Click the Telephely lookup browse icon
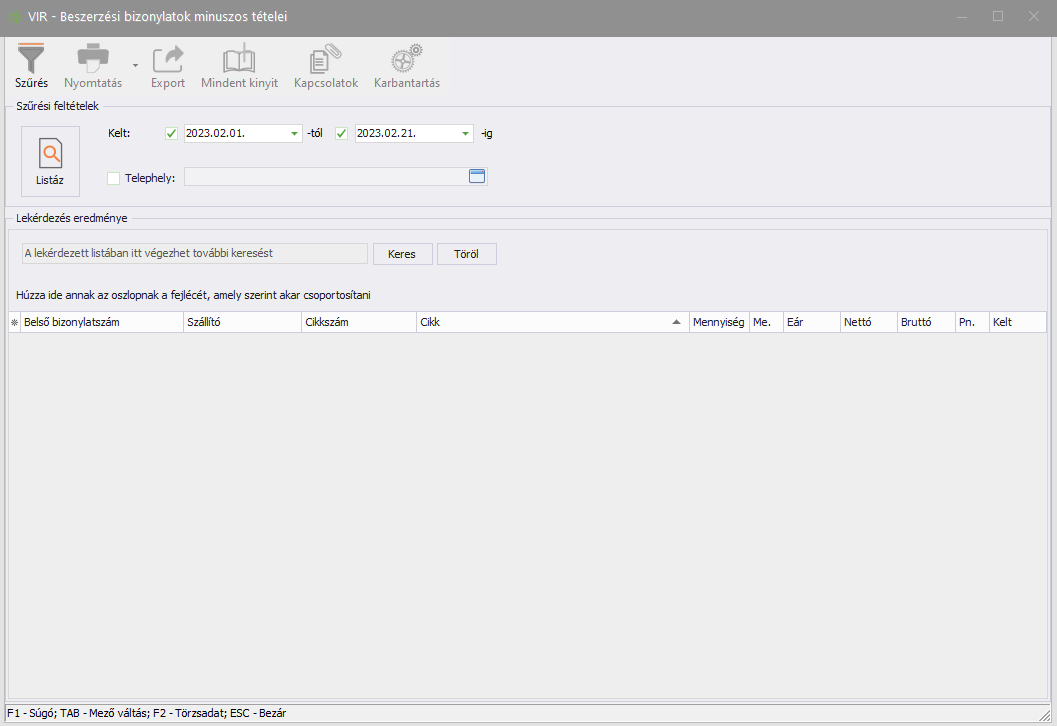Screen dimensions: 1057x726 477,177
